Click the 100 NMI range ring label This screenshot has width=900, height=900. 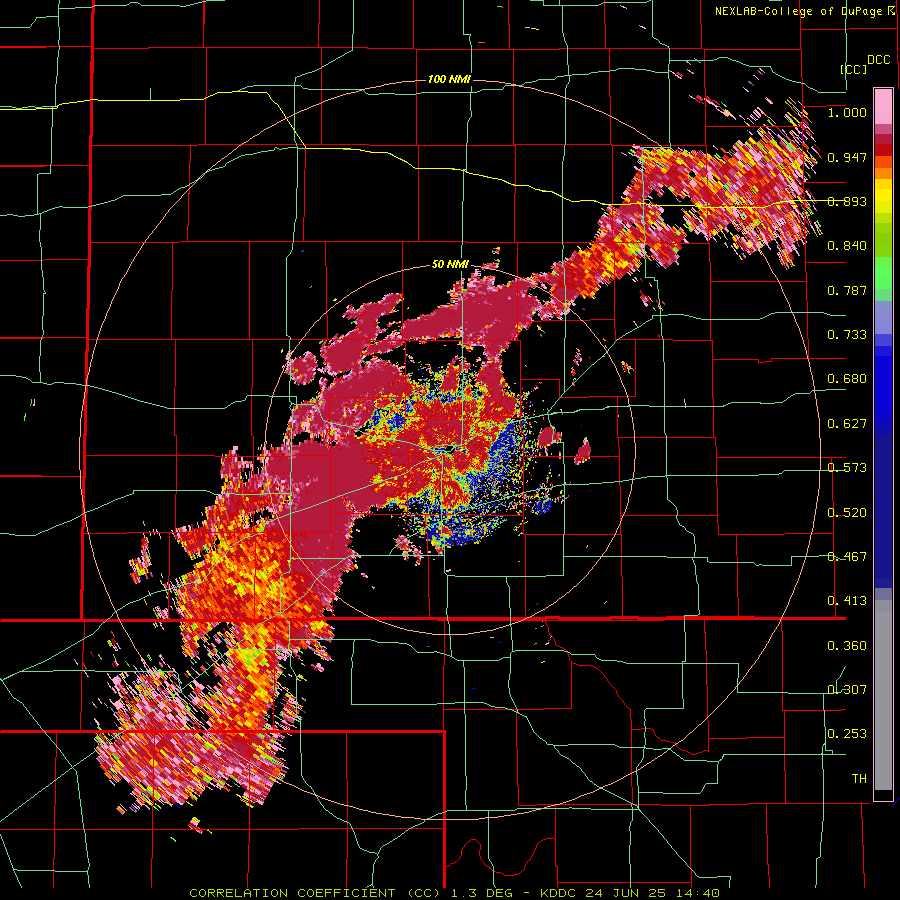tap(449, 79)
